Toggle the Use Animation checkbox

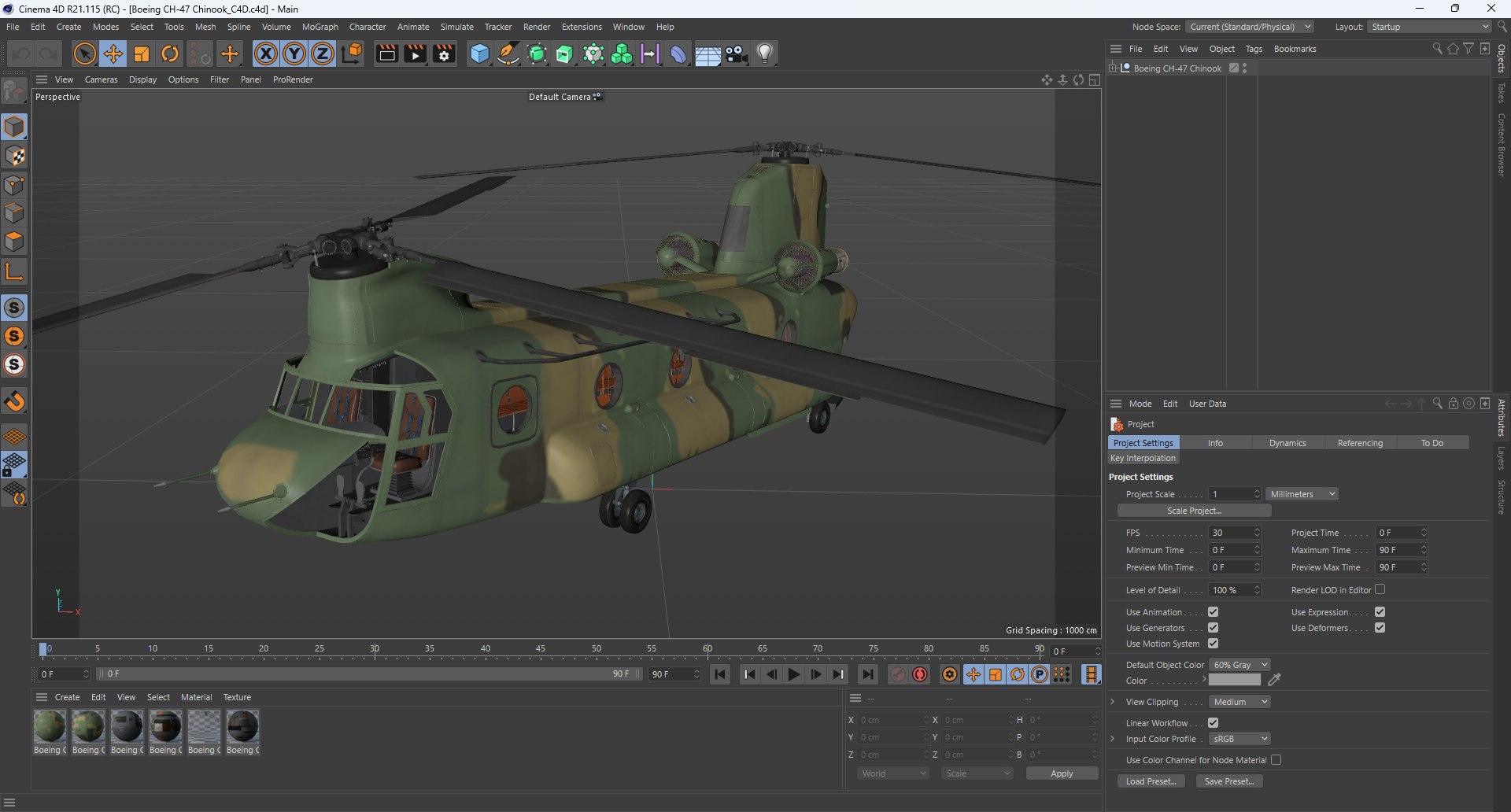tap(1213, 612)
